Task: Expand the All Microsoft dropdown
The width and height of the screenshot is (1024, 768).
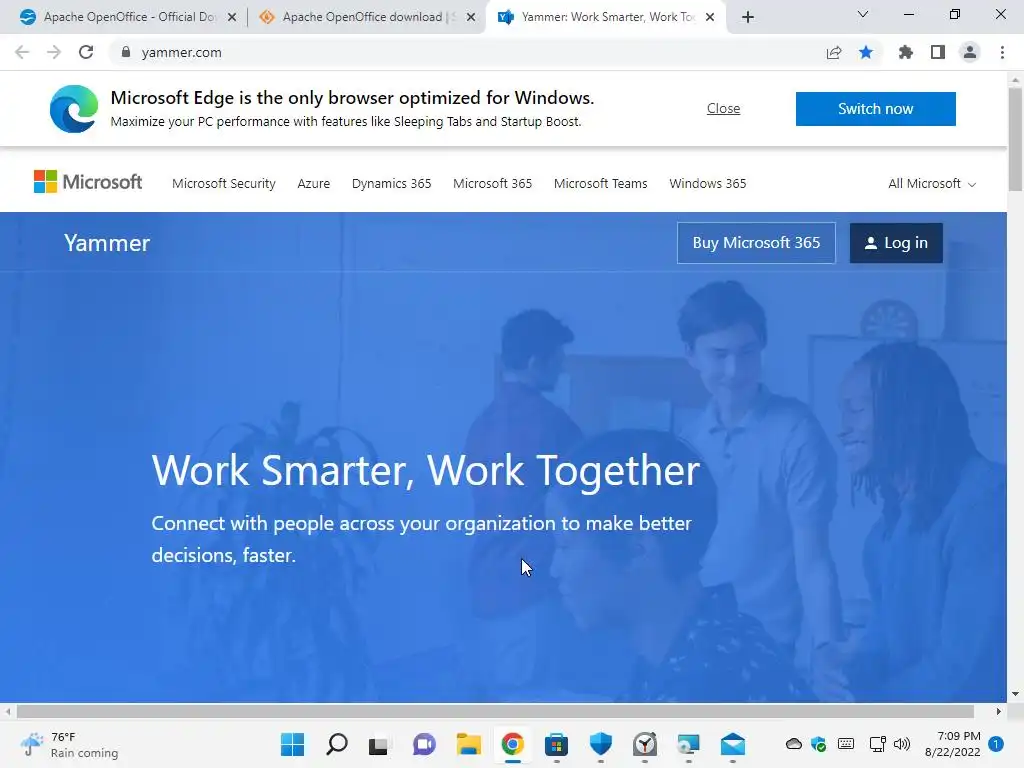Action: [932, 184]
